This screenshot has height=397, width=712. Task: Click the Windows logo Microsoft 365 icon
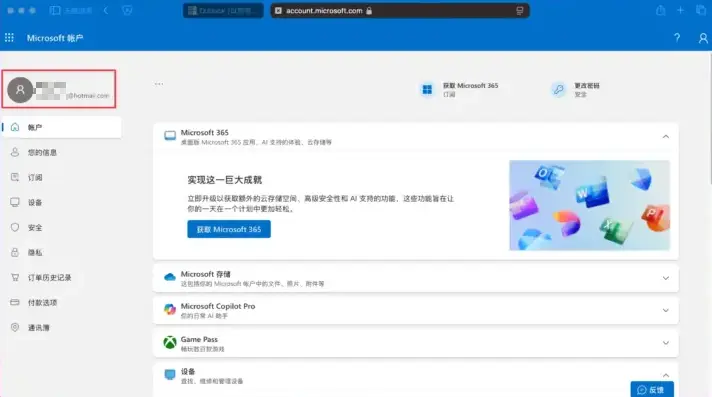point(427,89)
